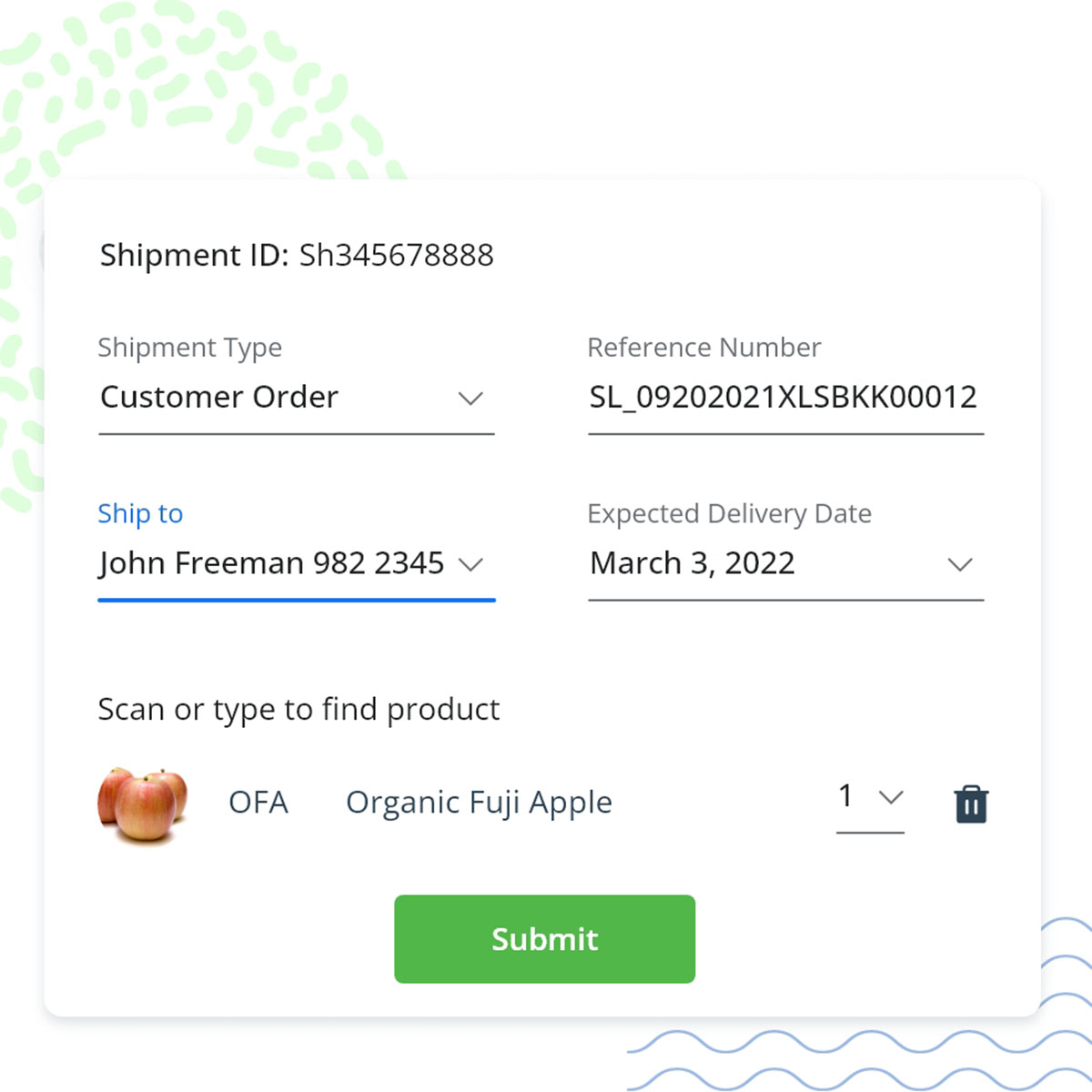1092x1092 pixels.
Task: Select John Freeman as recipient
Action: [270, 563]
